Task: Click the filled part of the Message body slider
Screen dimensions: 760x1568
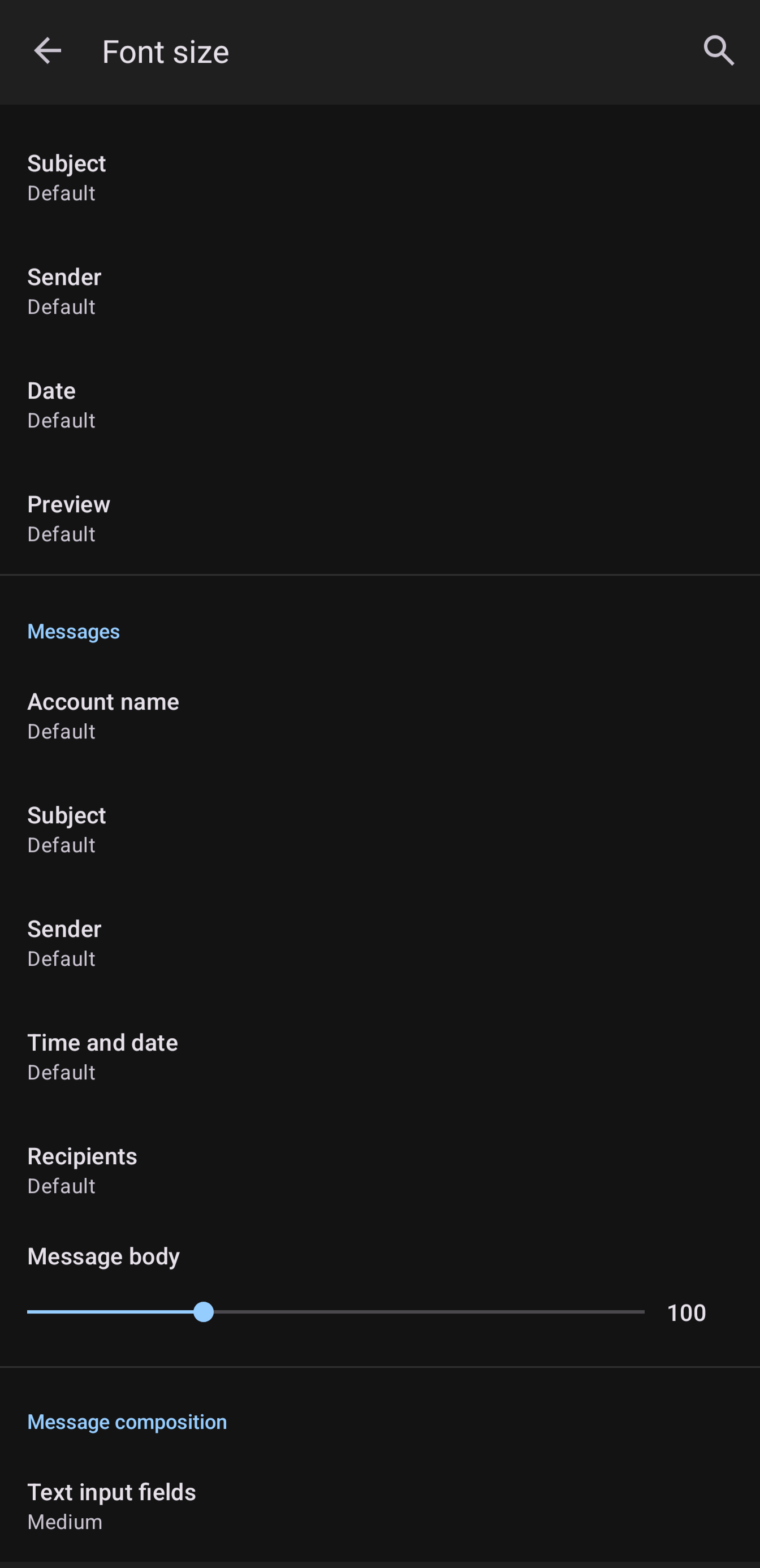Action: tap(110, 1312)
